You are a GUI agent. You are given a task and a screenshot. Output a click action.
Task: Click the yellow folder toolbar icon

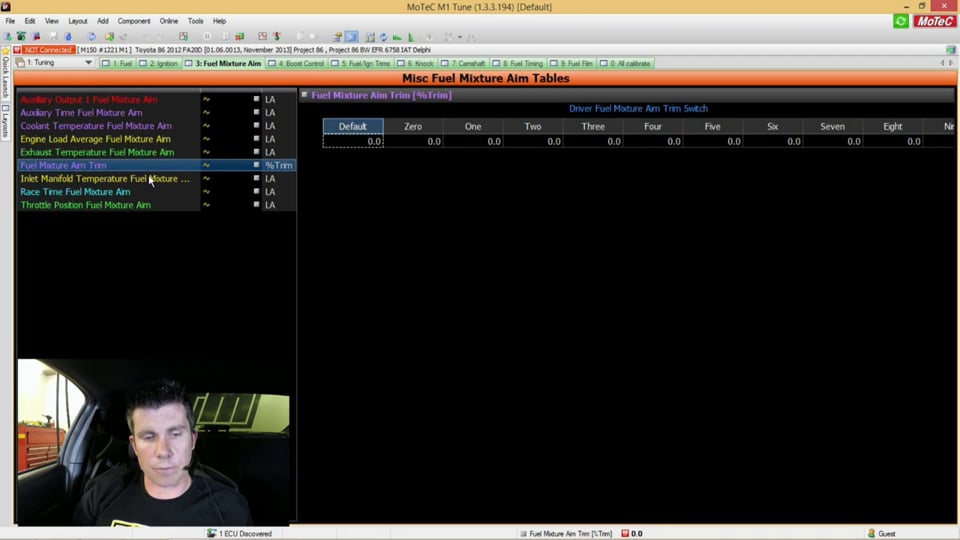coord(110,37)
